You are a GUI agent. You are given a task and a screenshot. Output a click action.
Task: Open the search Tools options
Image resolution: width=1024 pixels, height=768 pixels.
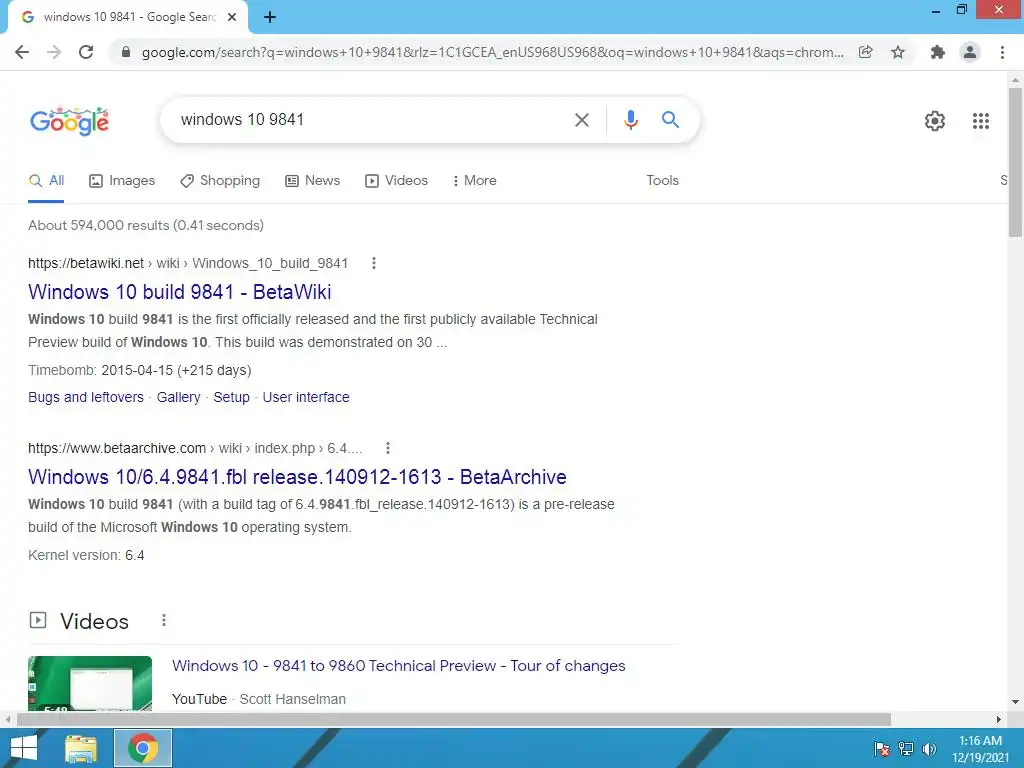[663, 181]
